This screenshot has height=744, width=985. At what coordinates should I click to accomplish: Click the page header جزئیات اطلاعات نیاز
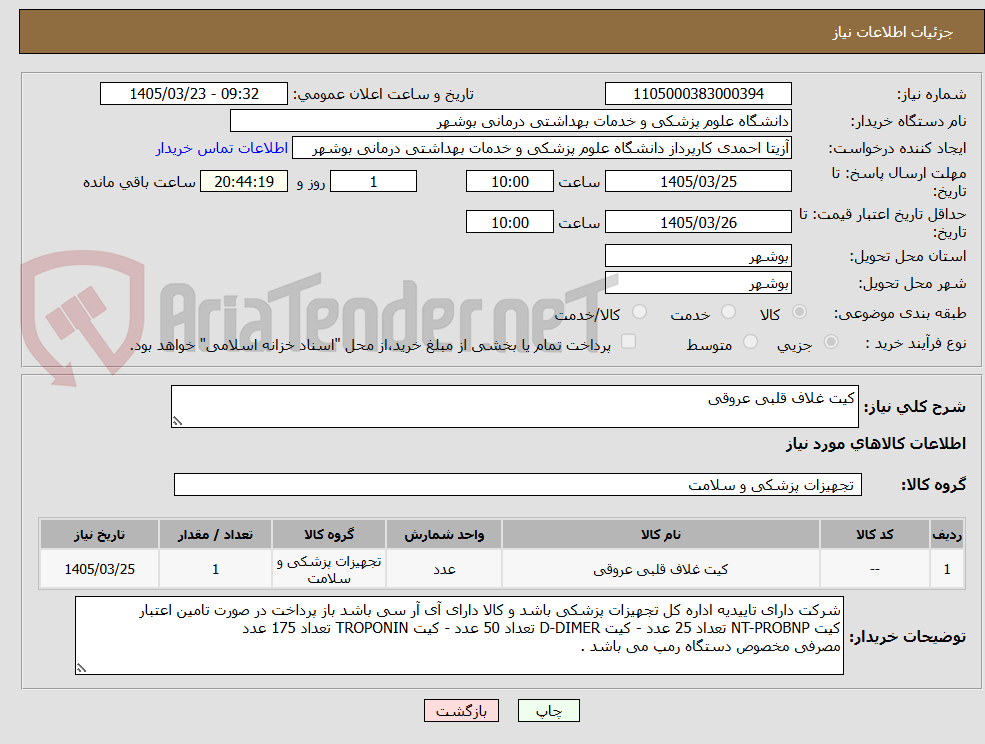pos(892,32)
